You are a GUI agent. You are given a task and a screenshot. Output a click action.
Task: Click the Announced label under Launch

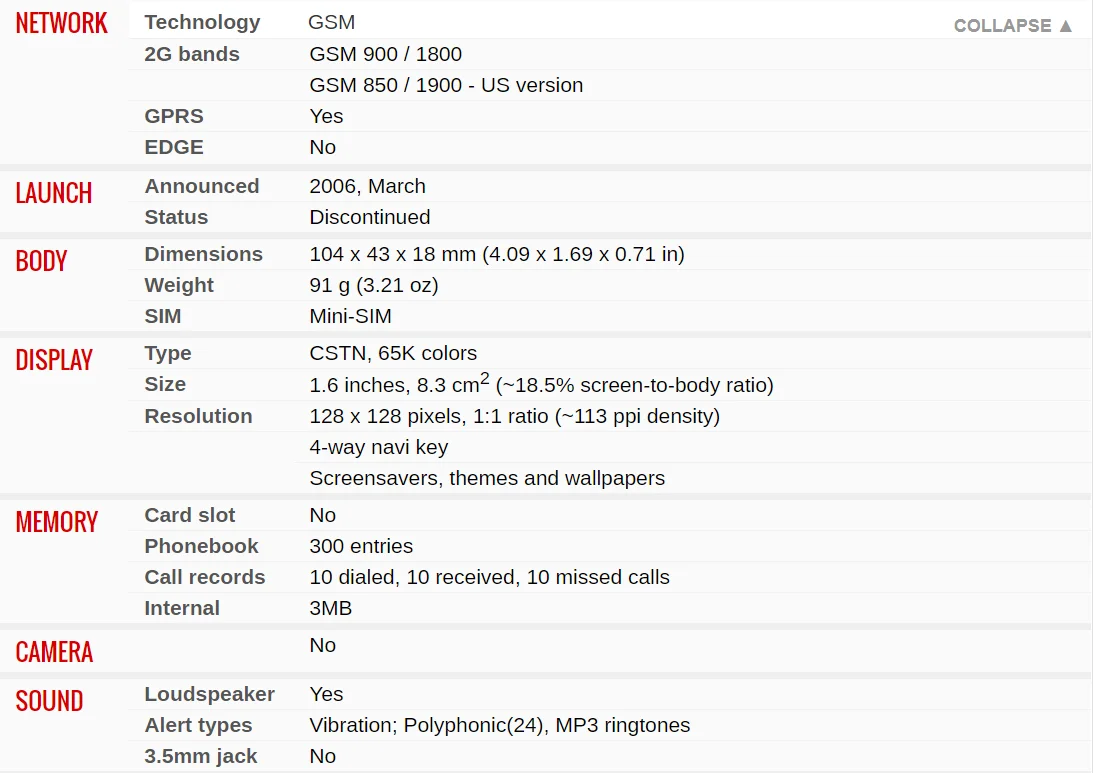[x=201, y=186]
